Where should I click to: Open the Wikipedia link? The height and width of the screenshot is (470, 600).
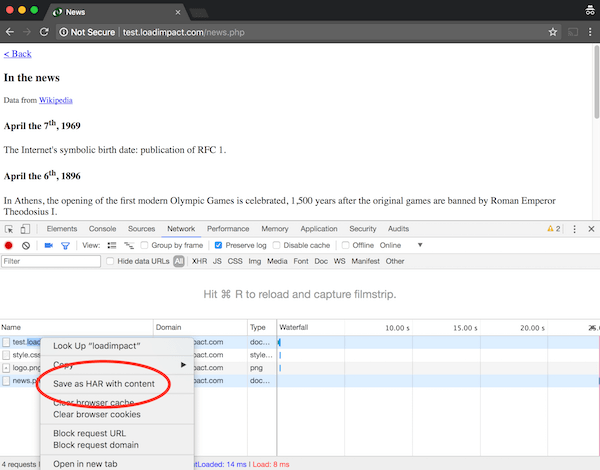click(x=55, y=100)
